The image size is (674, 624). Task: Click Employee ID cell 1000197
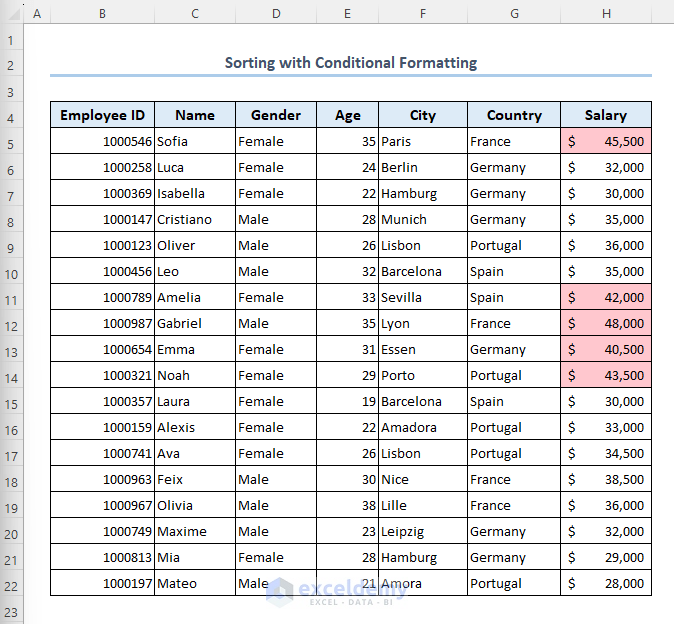point(102,584)
